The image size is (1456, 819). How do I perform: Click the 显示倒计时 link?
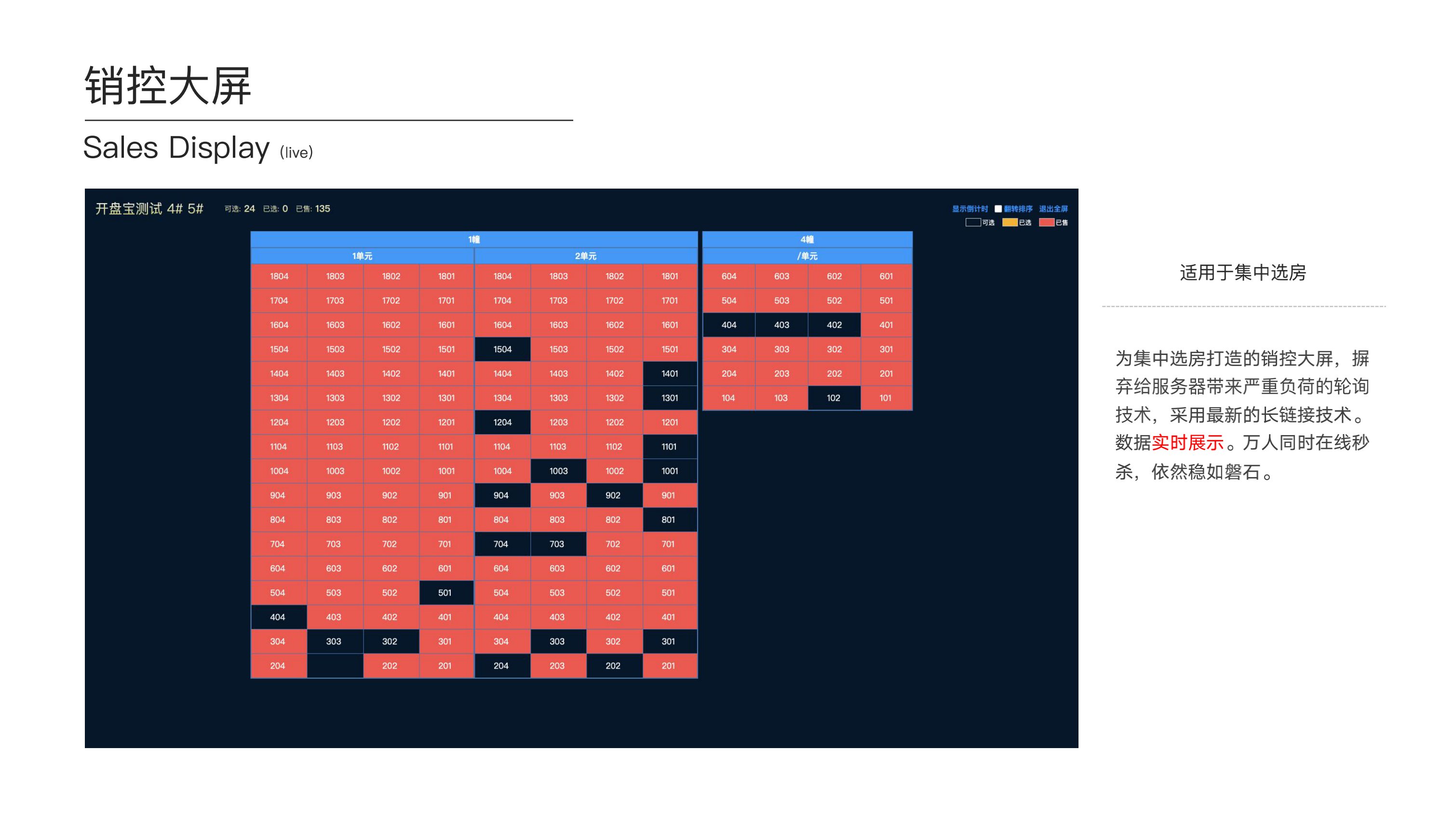(x=970, y=209)
